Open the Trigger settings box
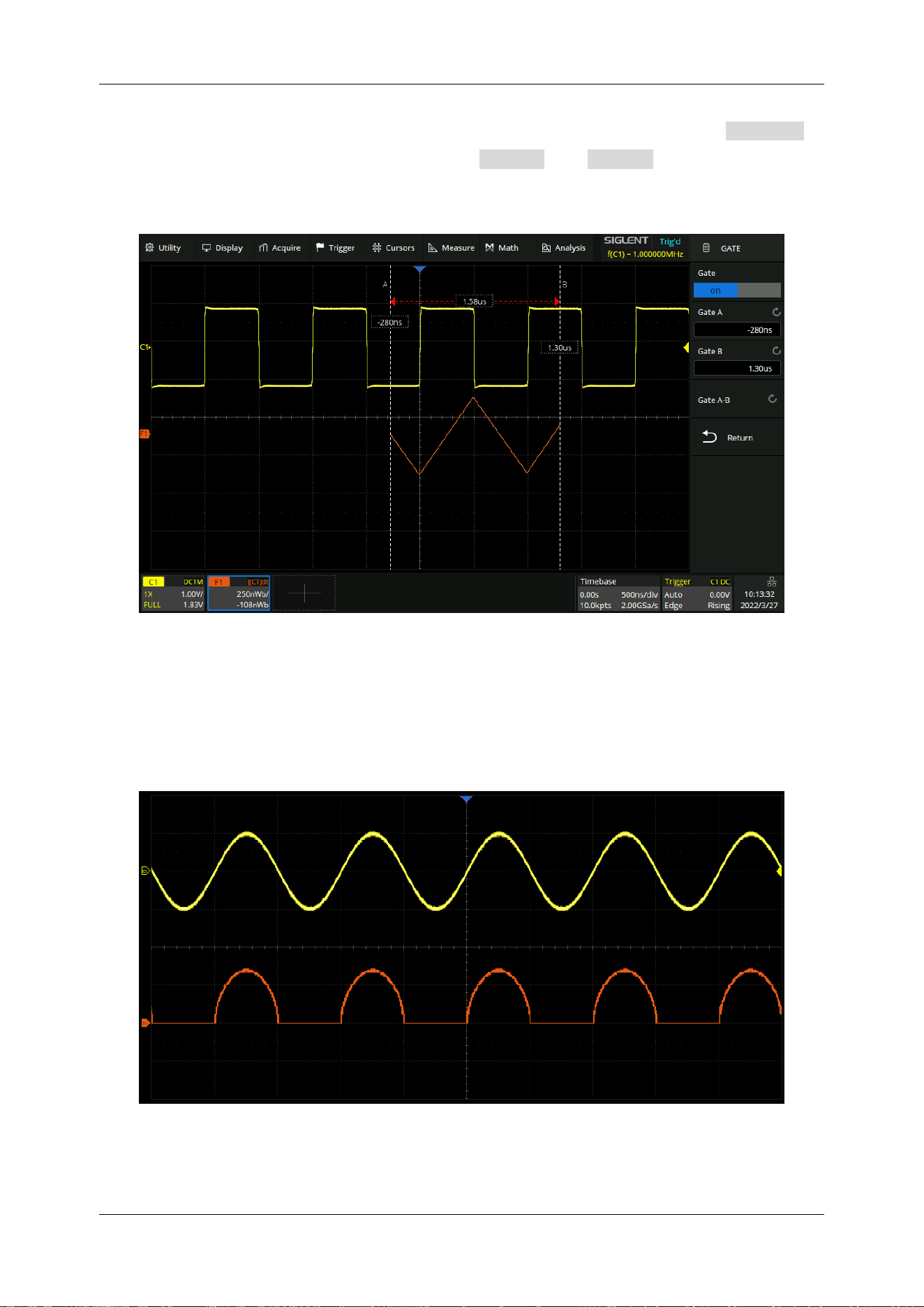Screen dimensions: 924x1307 coord(696,593)
